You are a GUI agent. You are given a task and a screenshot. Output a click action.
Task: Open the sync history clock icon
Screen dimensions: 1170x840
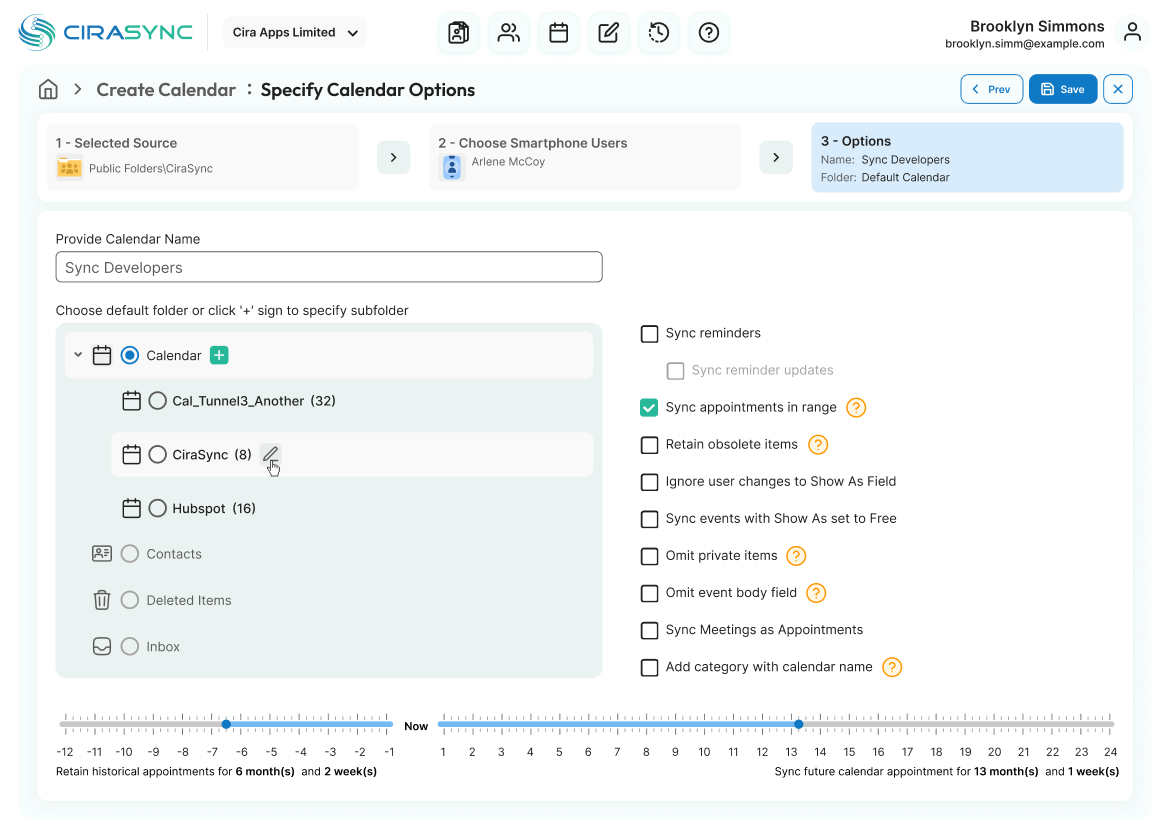[x=658, y=33]
